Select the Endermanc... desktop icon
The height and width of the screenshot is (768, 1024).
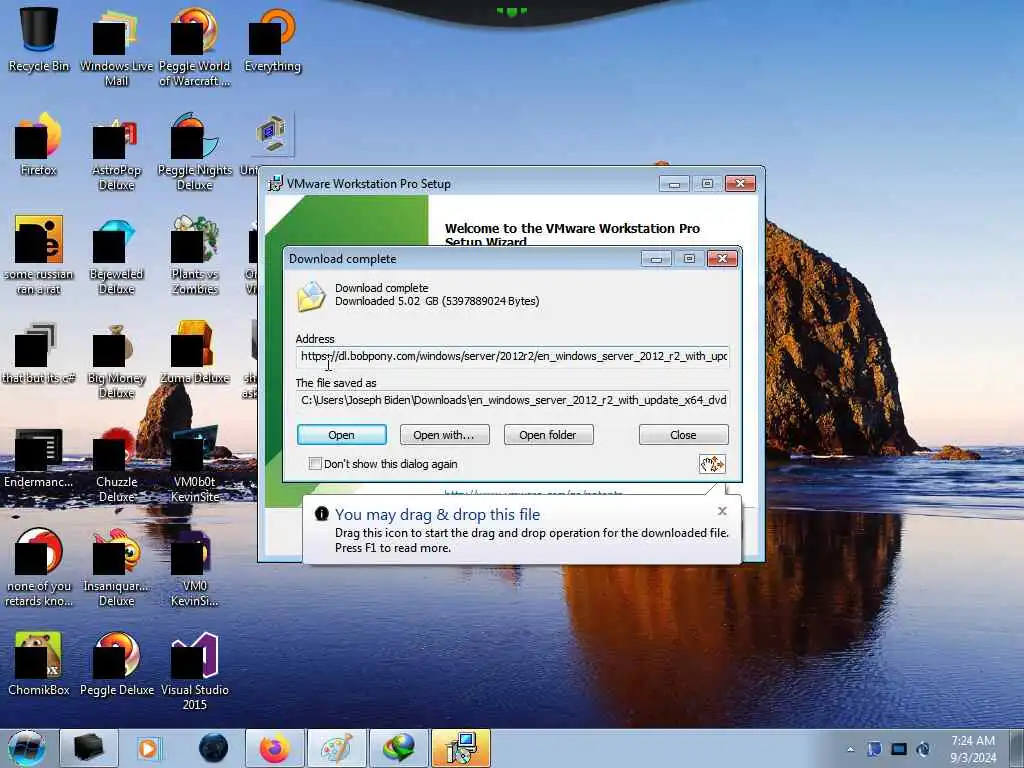click(39, 457)
